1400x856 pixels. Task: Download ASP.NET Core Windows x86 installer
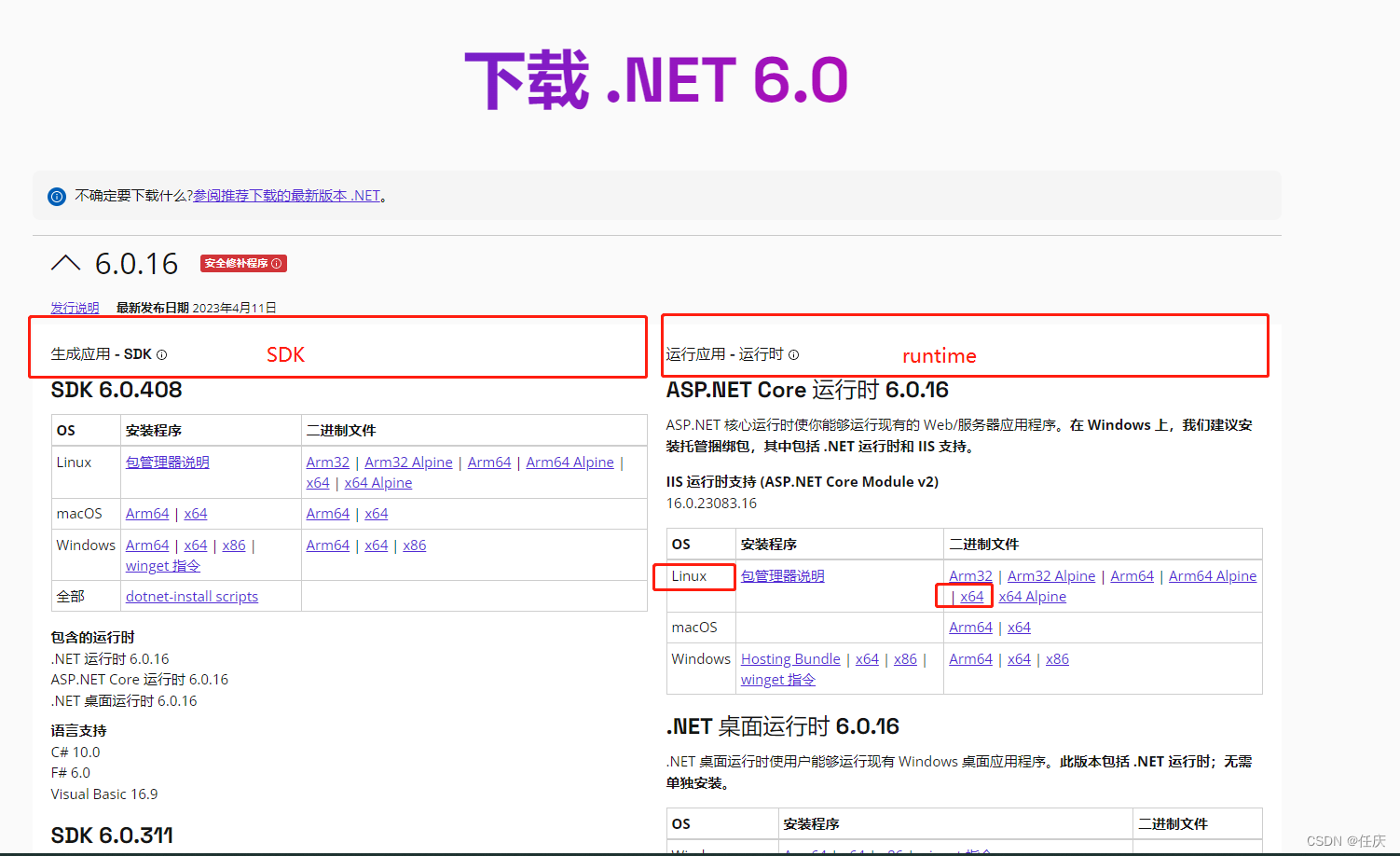tap(905, 659)
